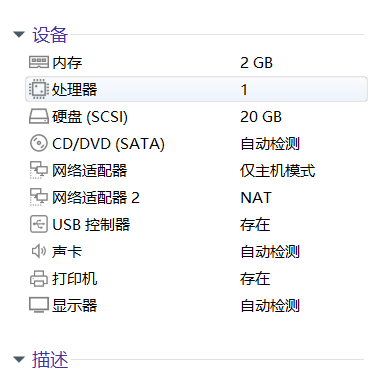Collapse the 设备 section triangle

coord(19,34)
